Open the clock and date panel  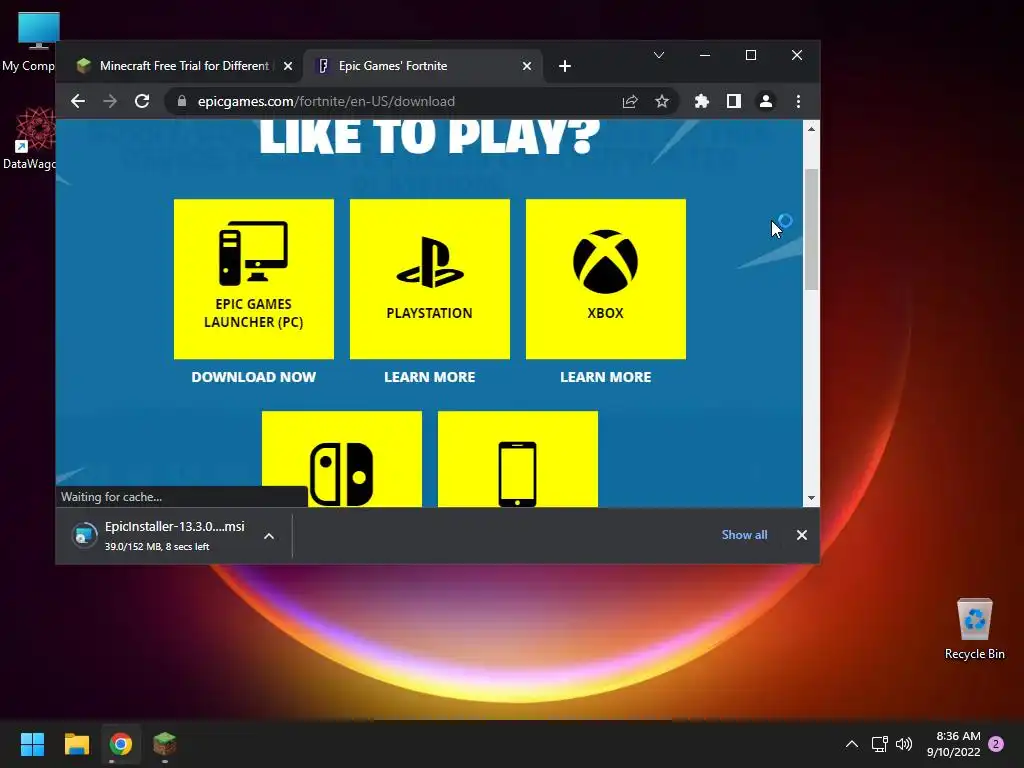tap(953, 744)
